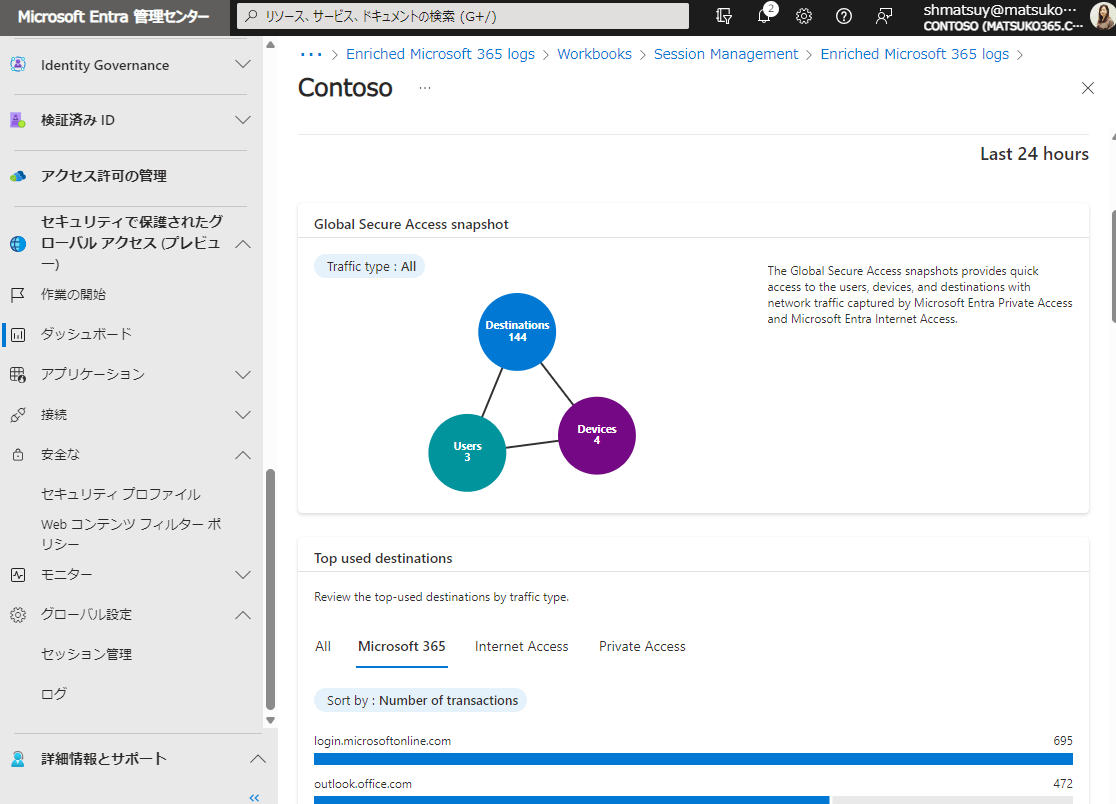The width and height of the screenshot is (1116, 804).
Task: Click the アクセス許可の管理 cloud icon
Action: click(x=19, y=176)
